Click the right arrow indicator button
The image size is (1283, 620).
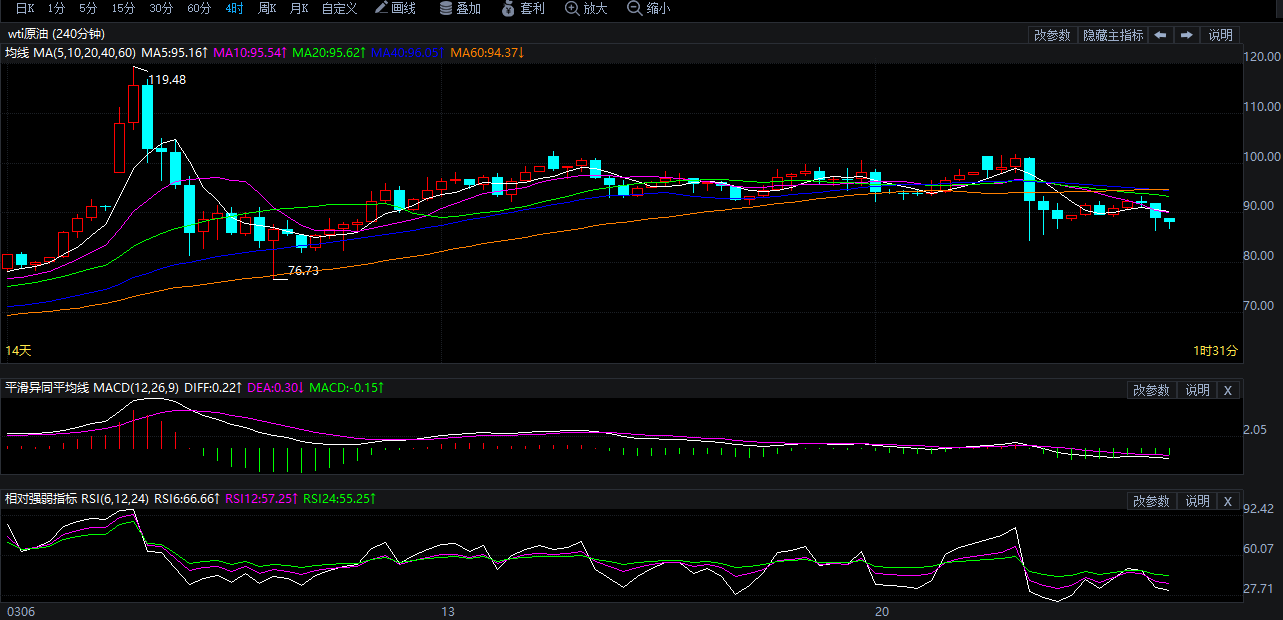(1186, 35)
